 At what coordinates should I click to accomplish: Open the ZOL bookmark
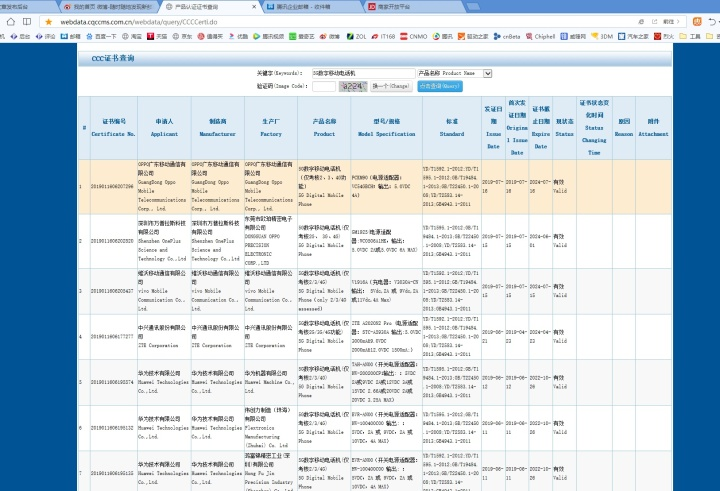click(356, 36)
